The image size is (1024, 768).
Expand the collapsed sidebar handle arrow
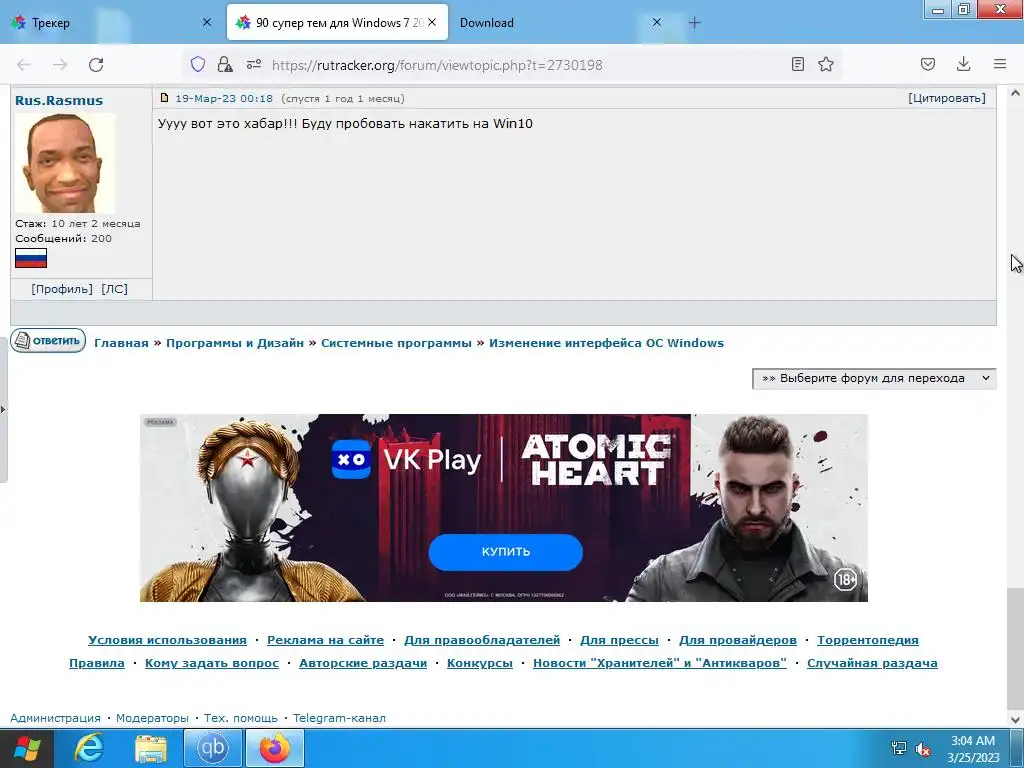[3, 409]
